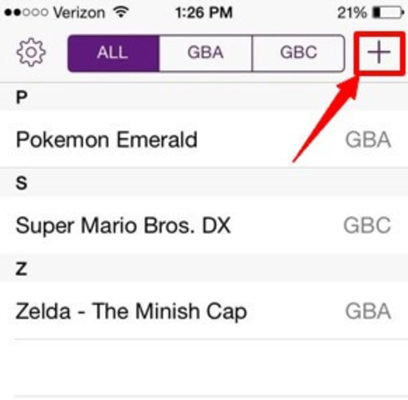Tap the plus icon to add ROM

tap(379, 53)
